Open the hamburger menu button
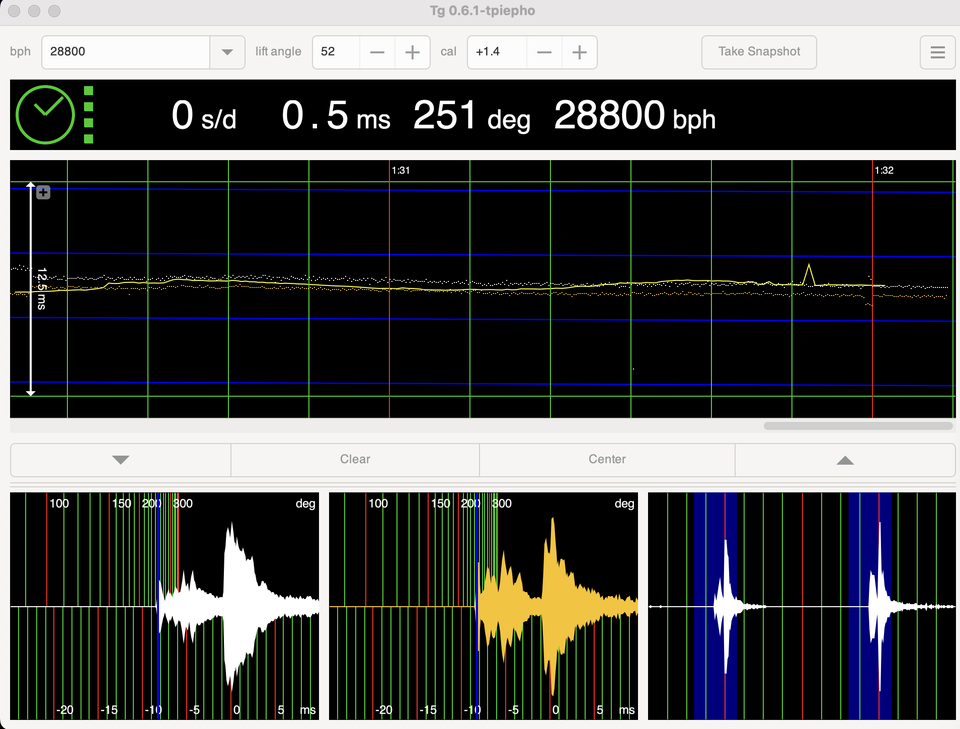Screen dimensions: 960x729 tap(937, 53)
